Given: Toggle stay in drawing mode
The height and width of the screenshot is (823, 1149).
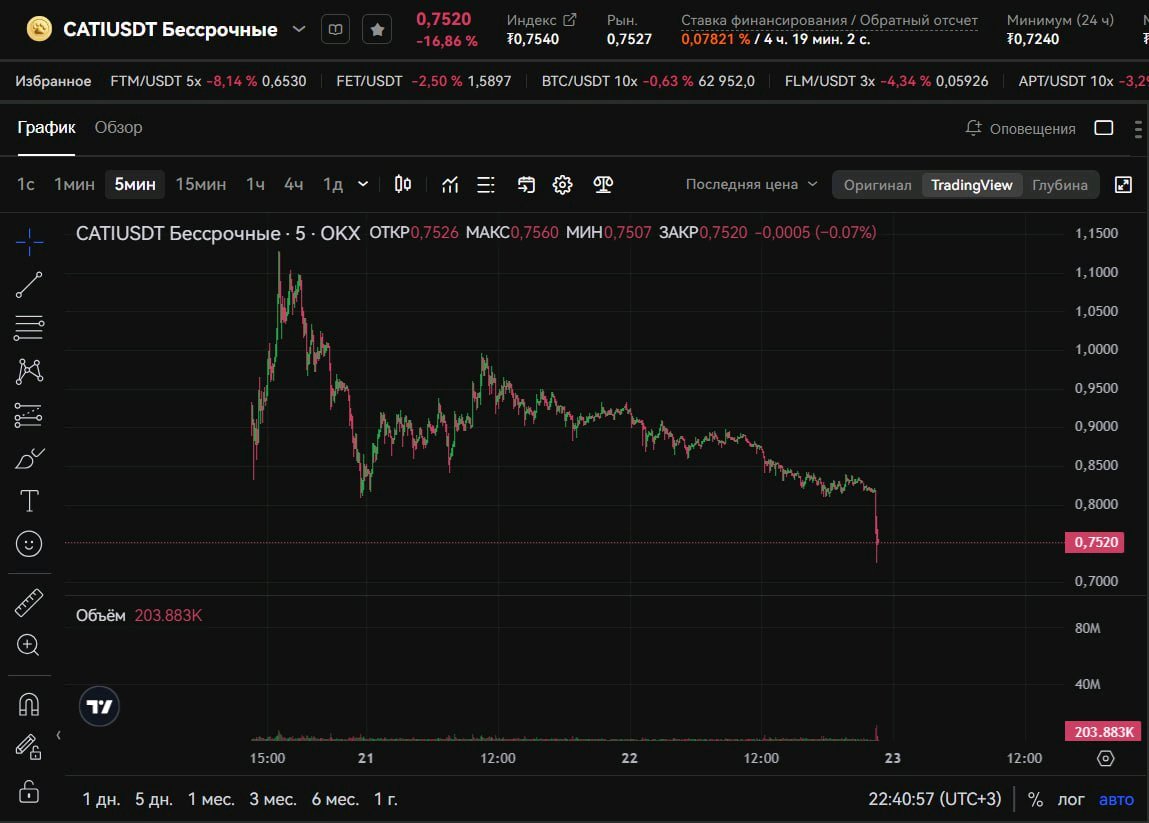Looking at the screenshot, I should [x=29, y=748].
